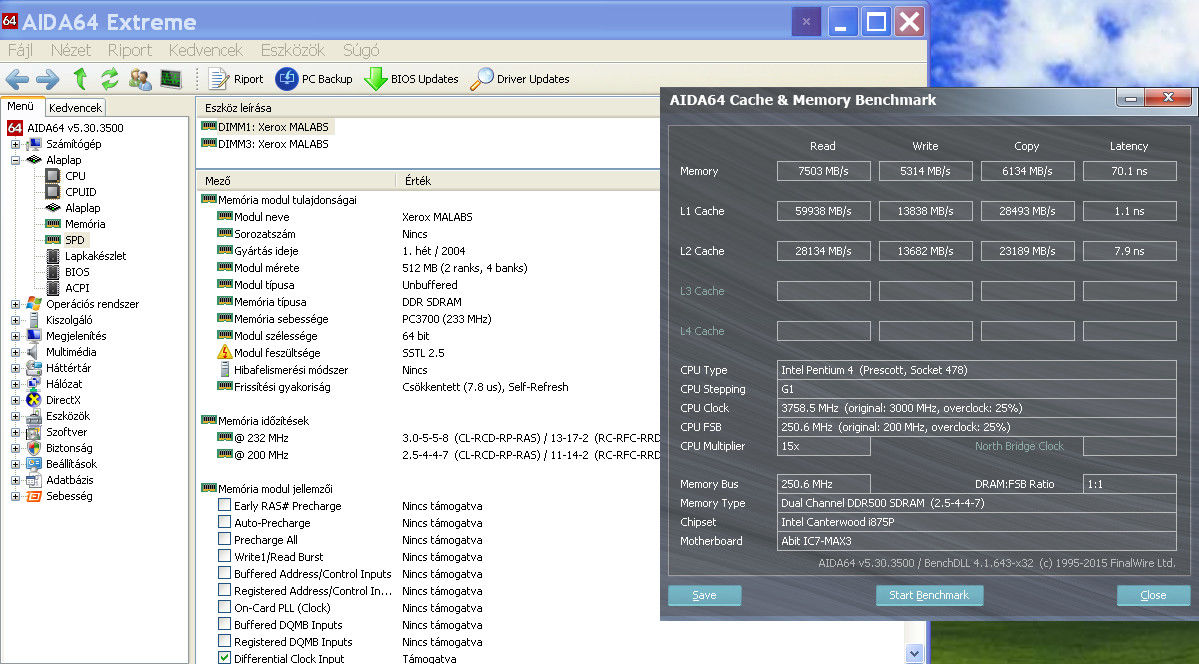Screen dimensions: 1199x664
Task: Click the Start Benchmark button
Action: click(x=929, y=595)
